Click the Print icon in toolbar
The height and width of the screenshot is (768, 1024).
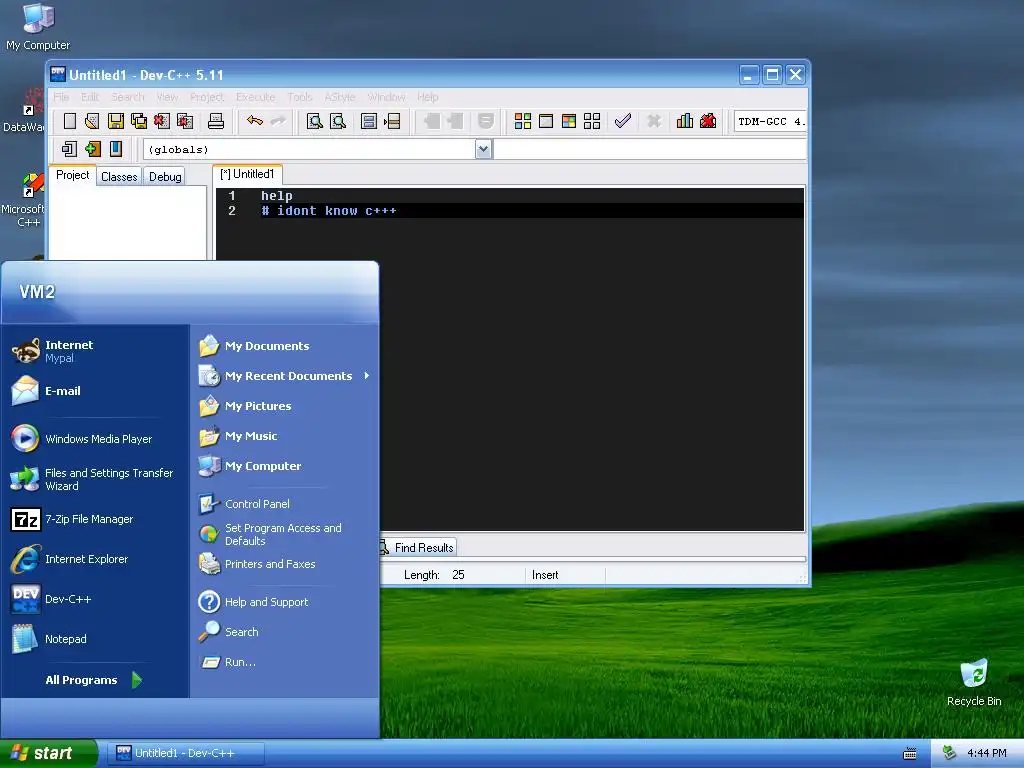click(216, 121)
